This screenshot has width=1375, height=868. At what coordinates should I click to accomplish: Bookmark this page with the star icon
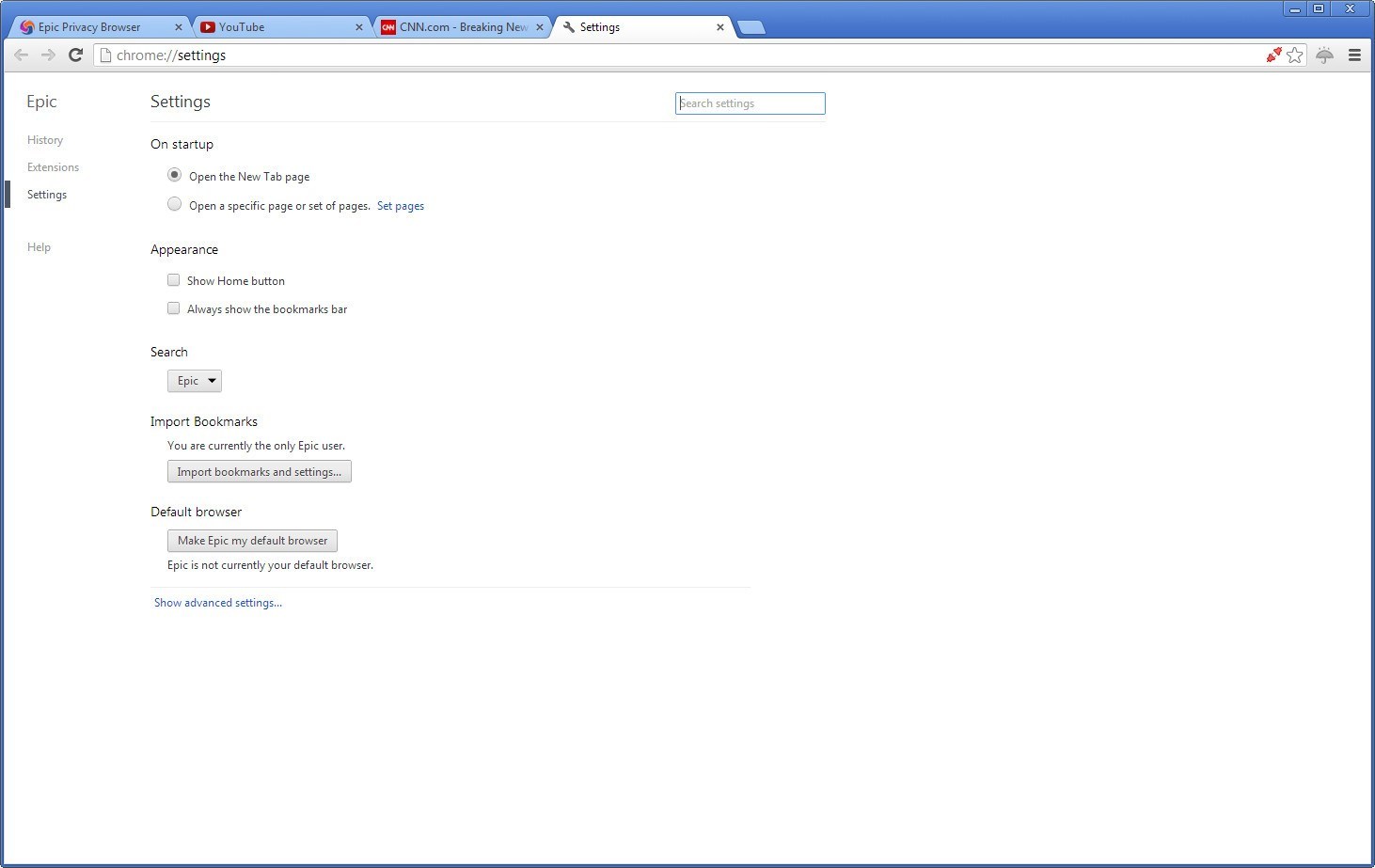click(1294, 55)
